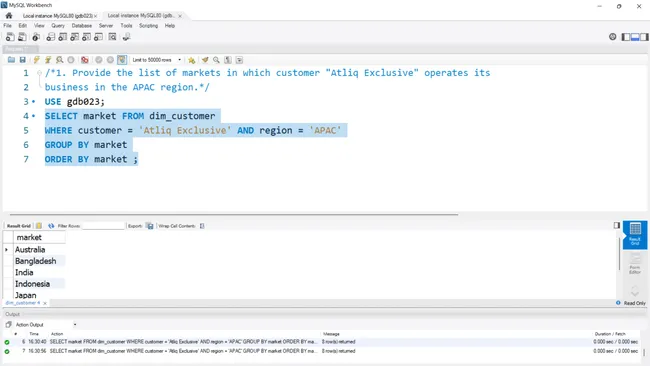Toggle Wrap Cell Content

tap(202, 226)
